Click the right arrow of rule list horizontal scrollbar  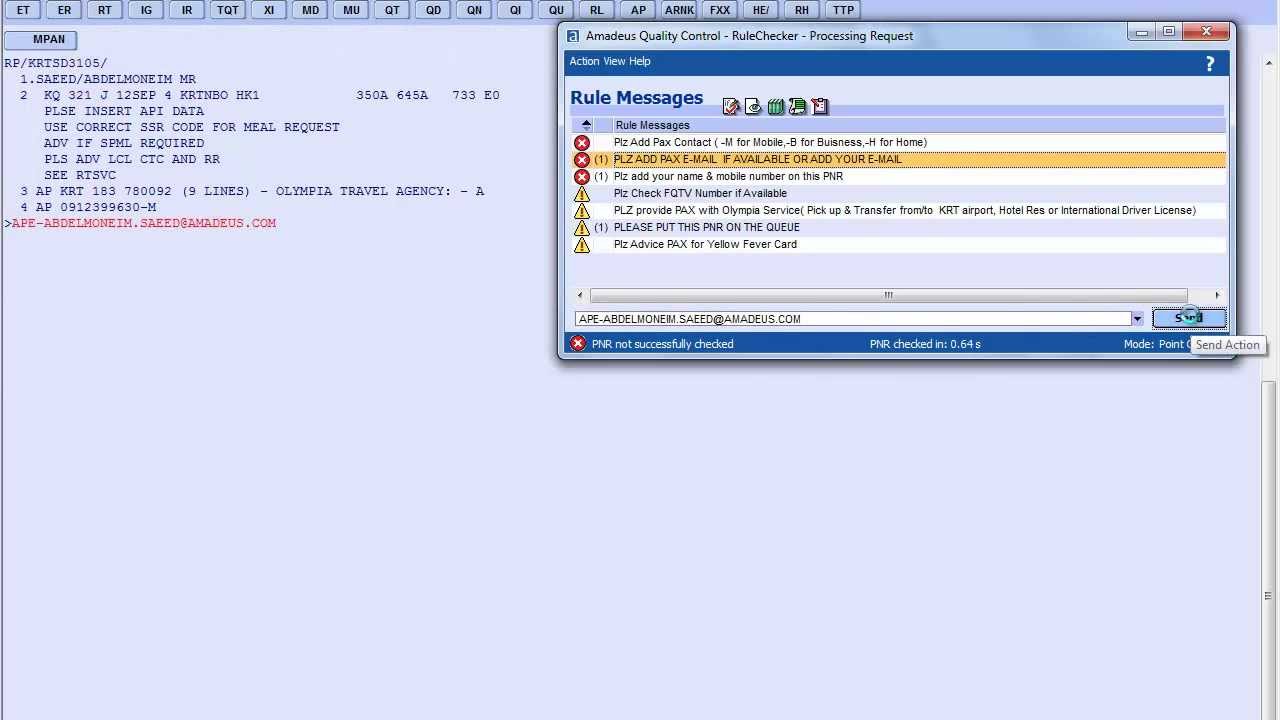[x=1217, y=295]
